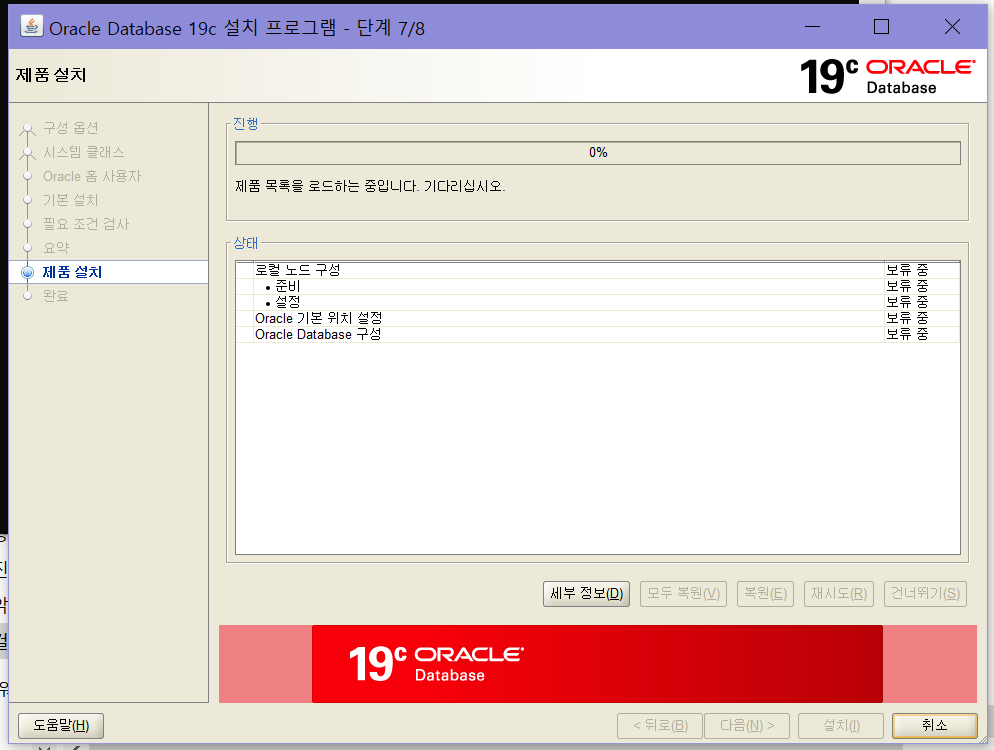Click the red Oracle 19c Database banner
The width and height of the screenshot is (994, 750).
tap(597, 664)
